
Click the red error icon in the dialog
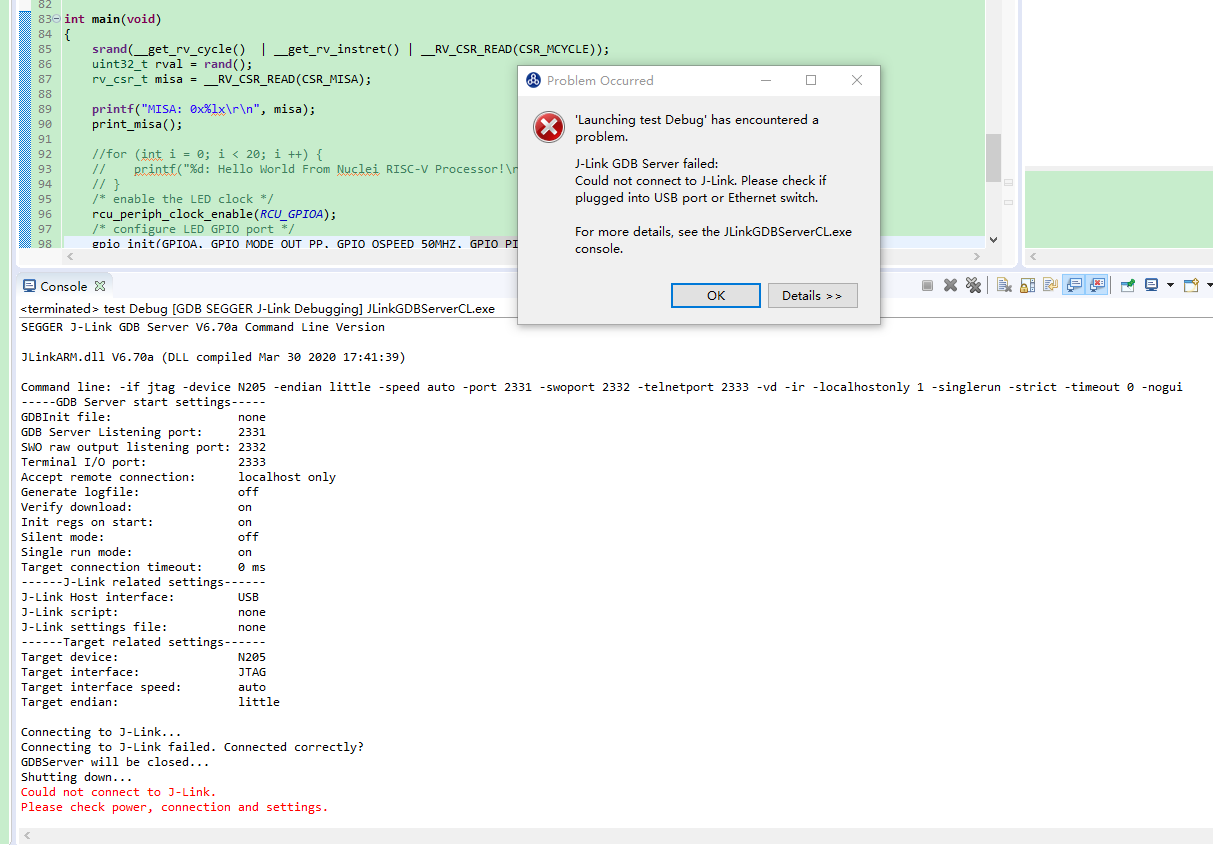click(547, 126)
